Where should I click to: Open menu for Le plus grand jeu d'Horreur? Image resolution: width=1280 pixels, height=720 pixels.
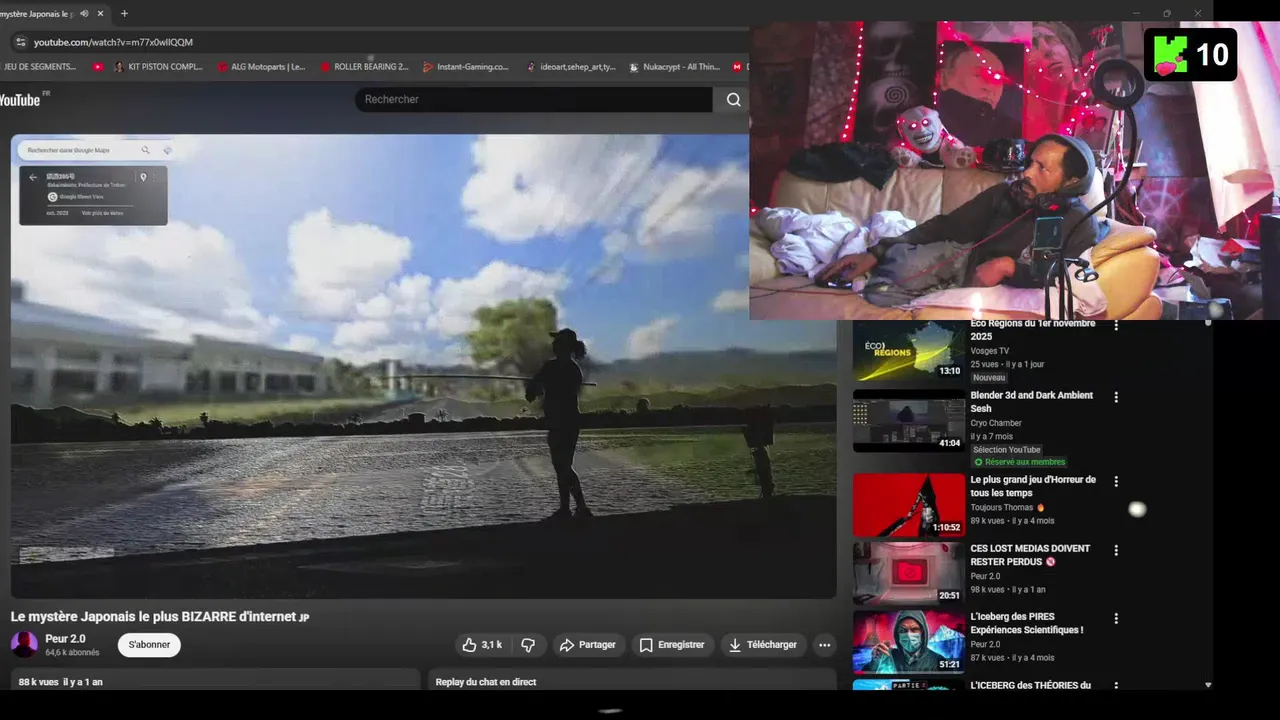(x=1116, y=481)
